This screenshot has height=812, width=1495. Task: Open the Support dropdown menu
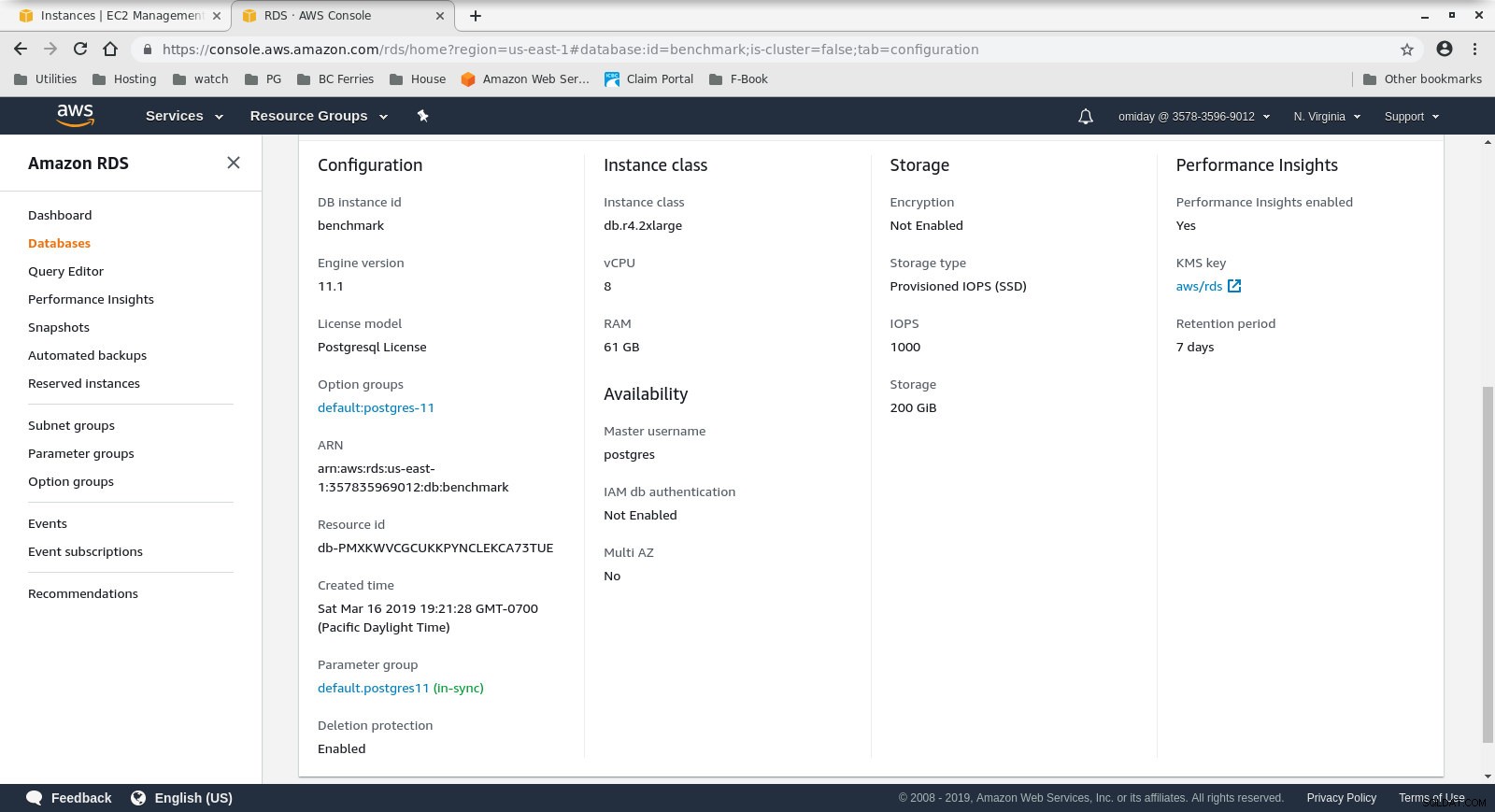click(1412, 117)
